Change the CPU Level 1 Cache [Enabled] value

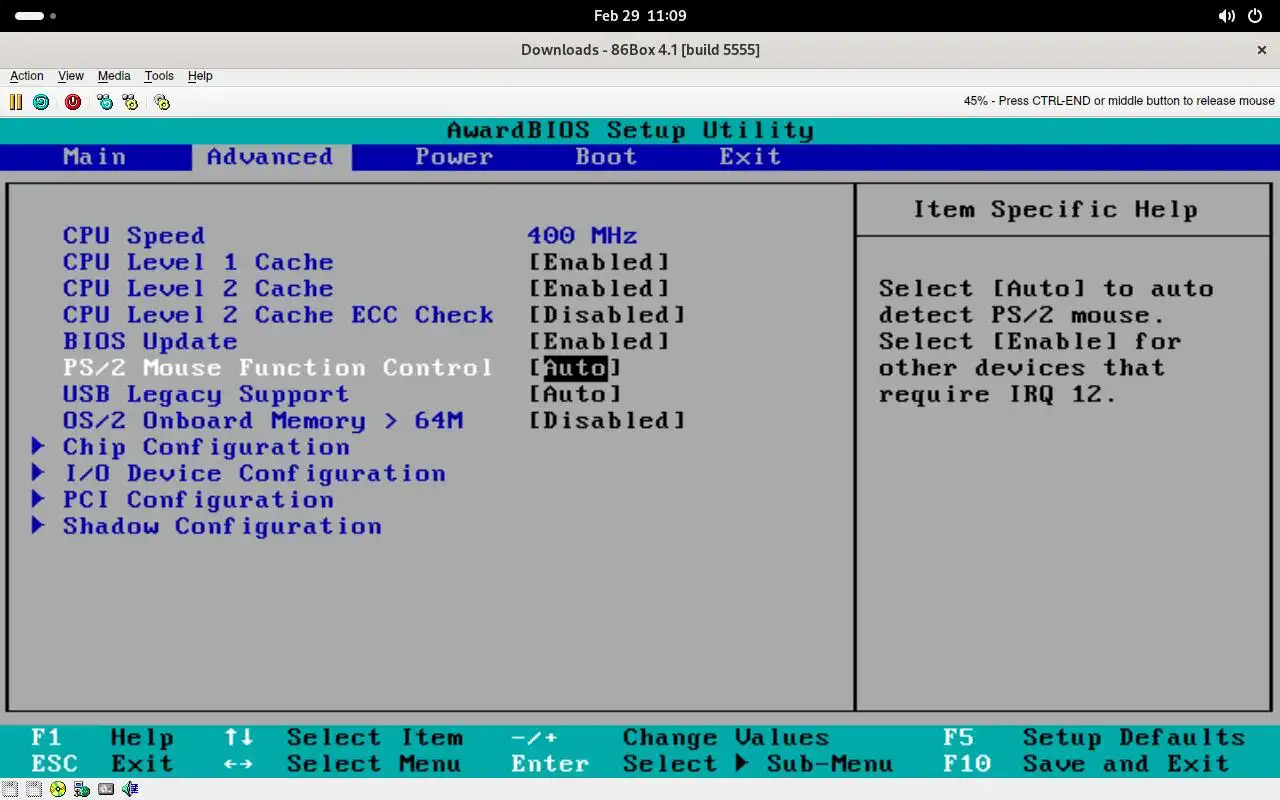(599, 262)
